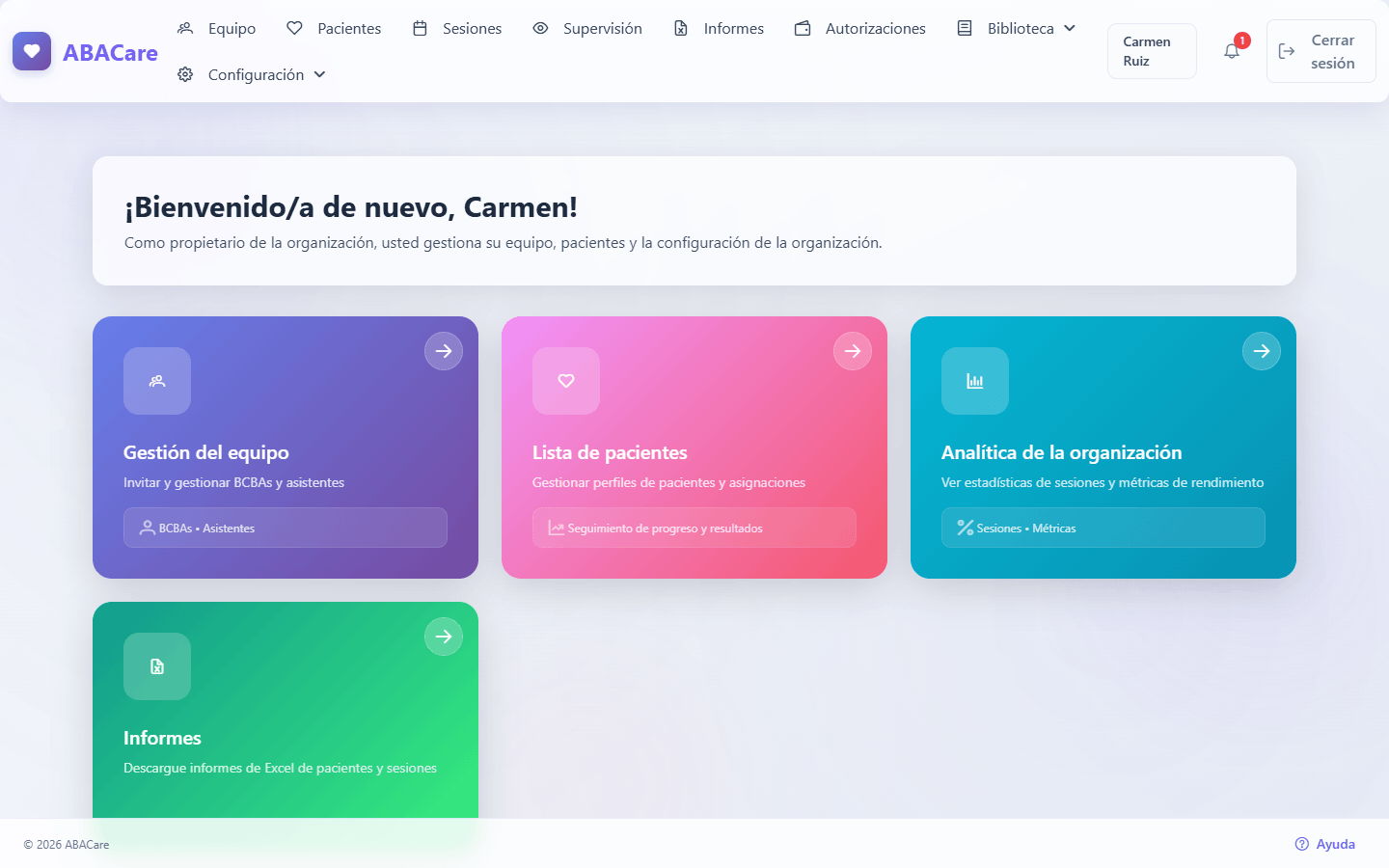This screenshot has width=1389, height=868.
Task: Click the bar chart icon on Analítica card
Action: point(975,381)
